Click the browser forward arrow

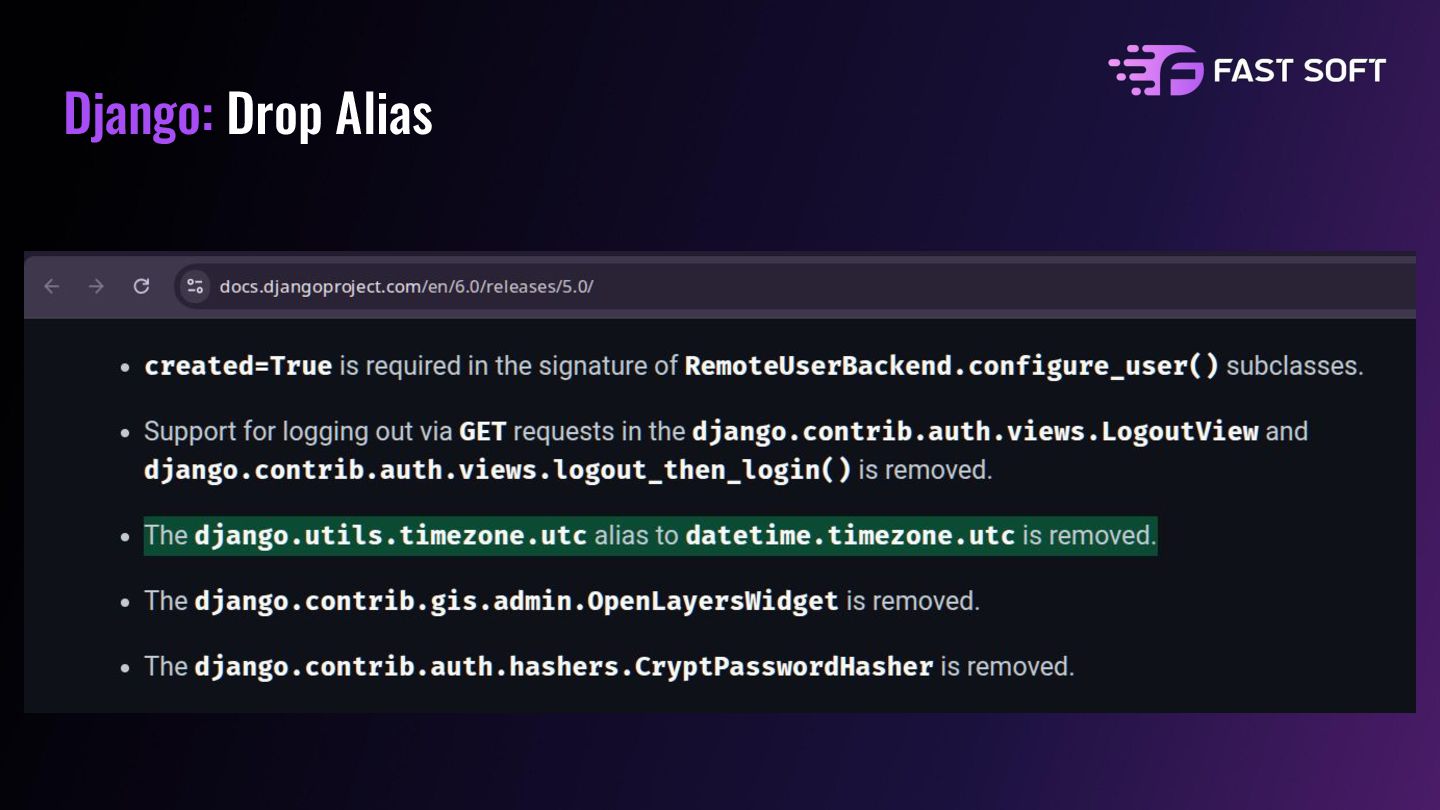pos(96,287)
